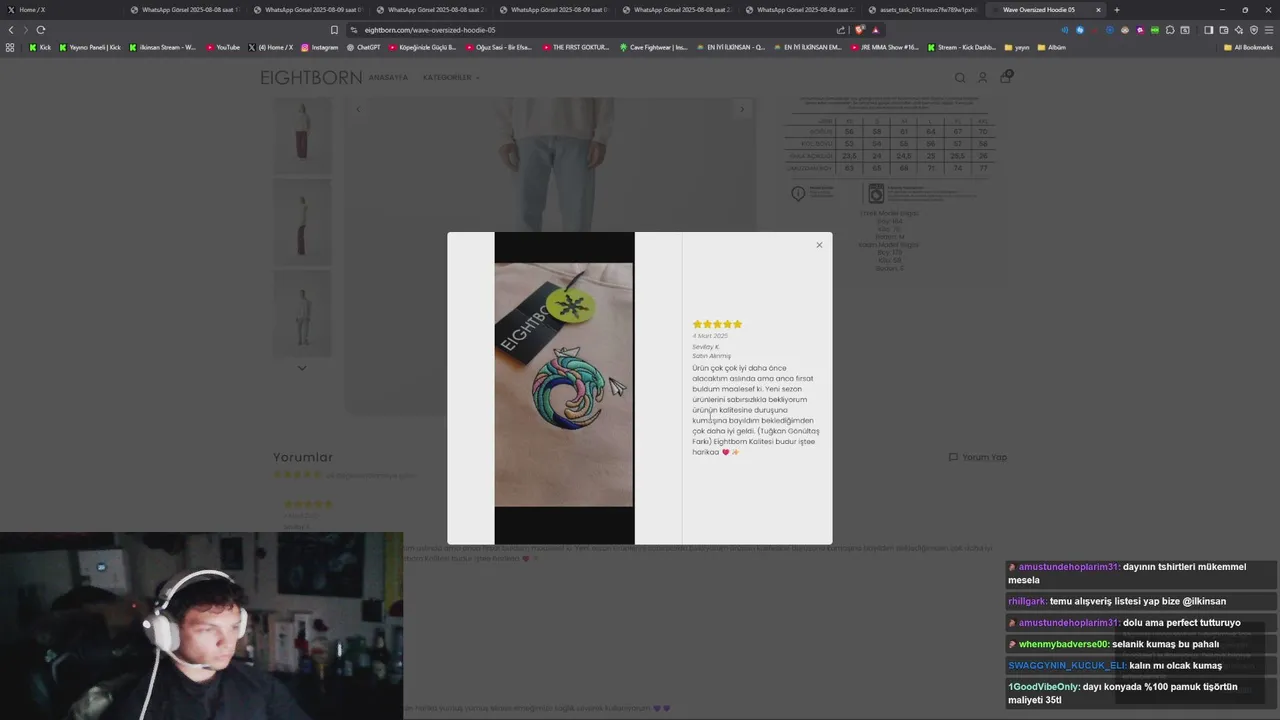Image resolution: width=1280 pixels, height=720 pixels.
Task: Expand the yayın bookmarks folder
Action: tap(1016, 47)
